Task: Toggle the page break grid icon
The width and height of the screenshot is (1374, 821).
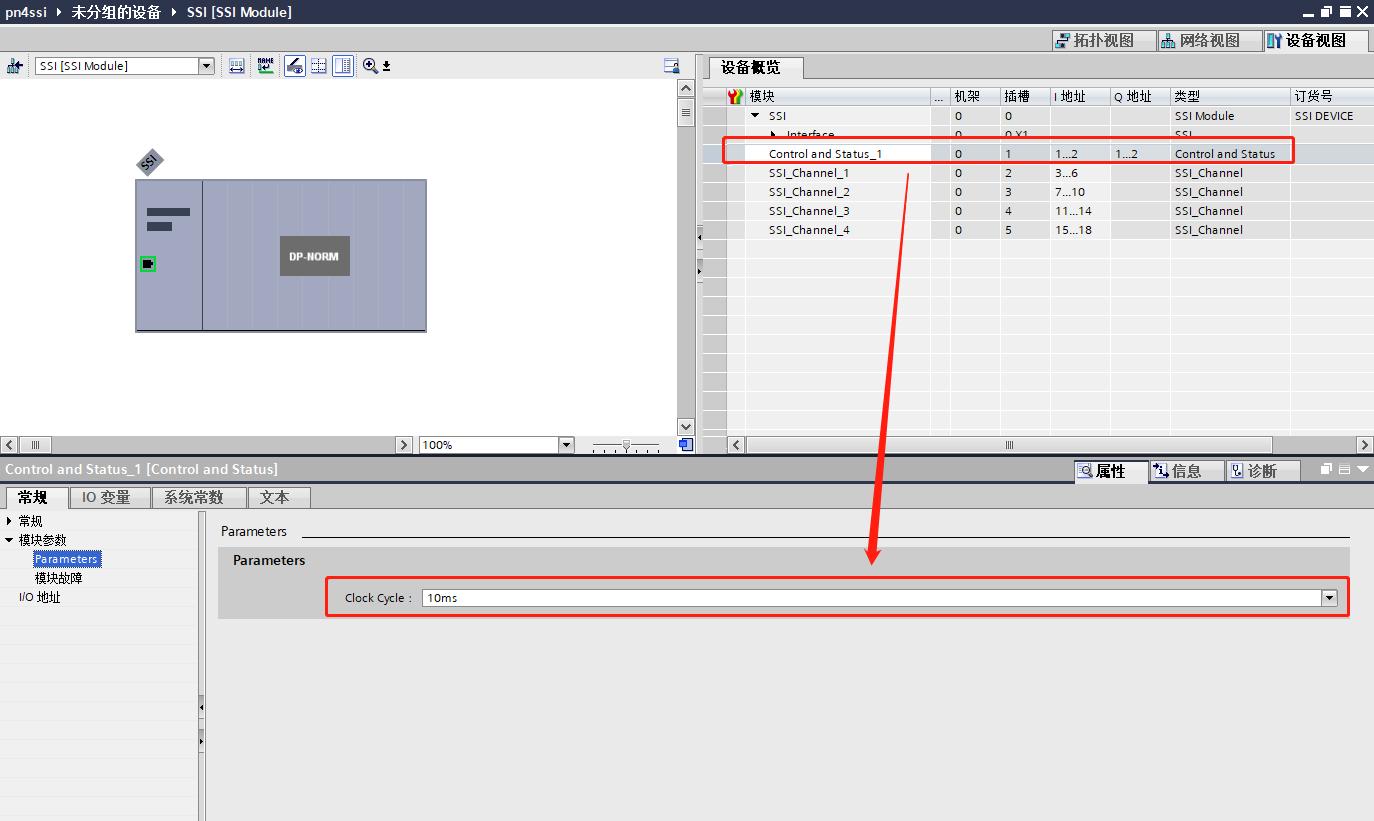Action: click(319, 66)
